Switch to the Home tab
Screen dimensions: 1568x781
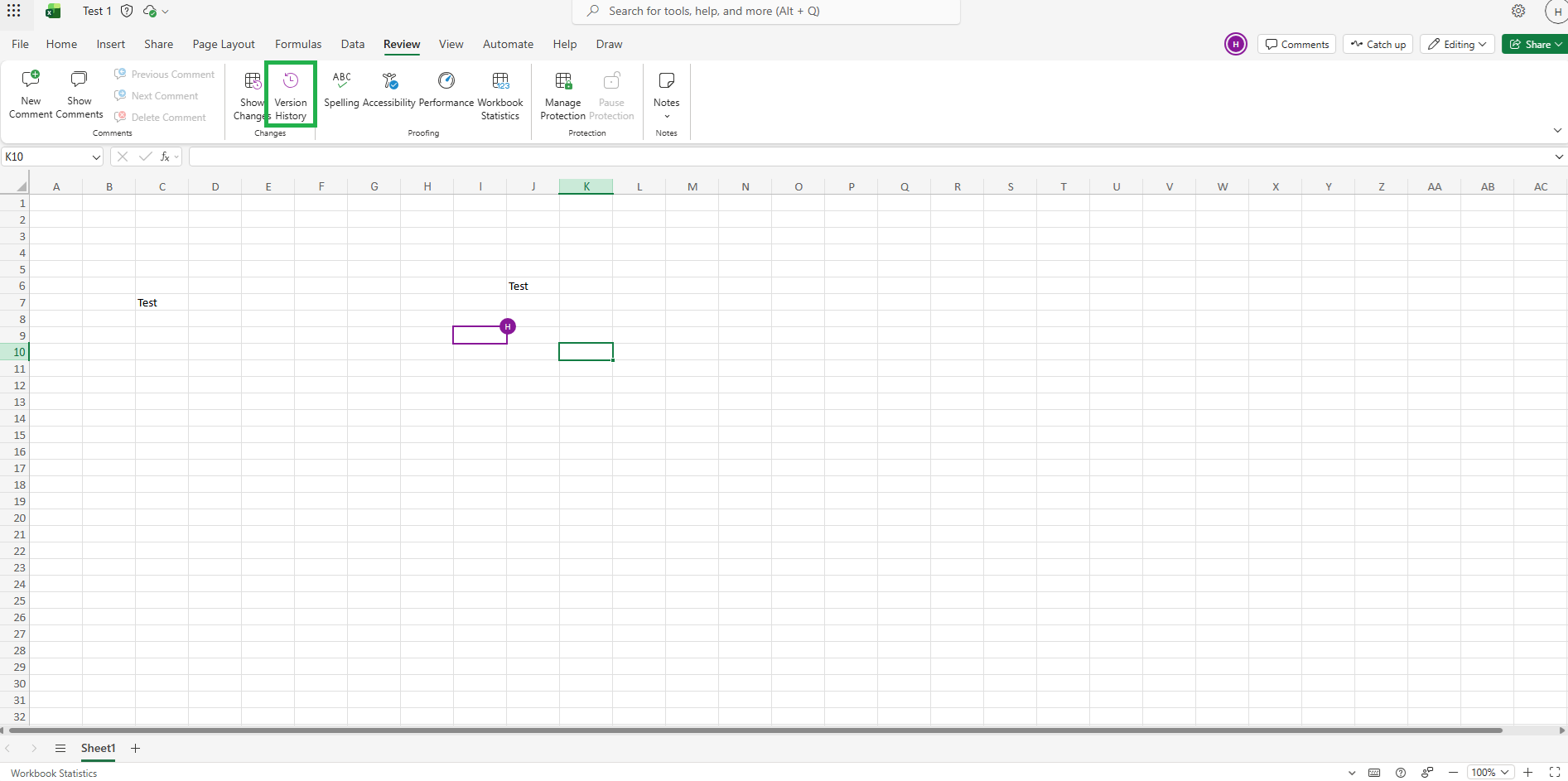pos(61,44)
